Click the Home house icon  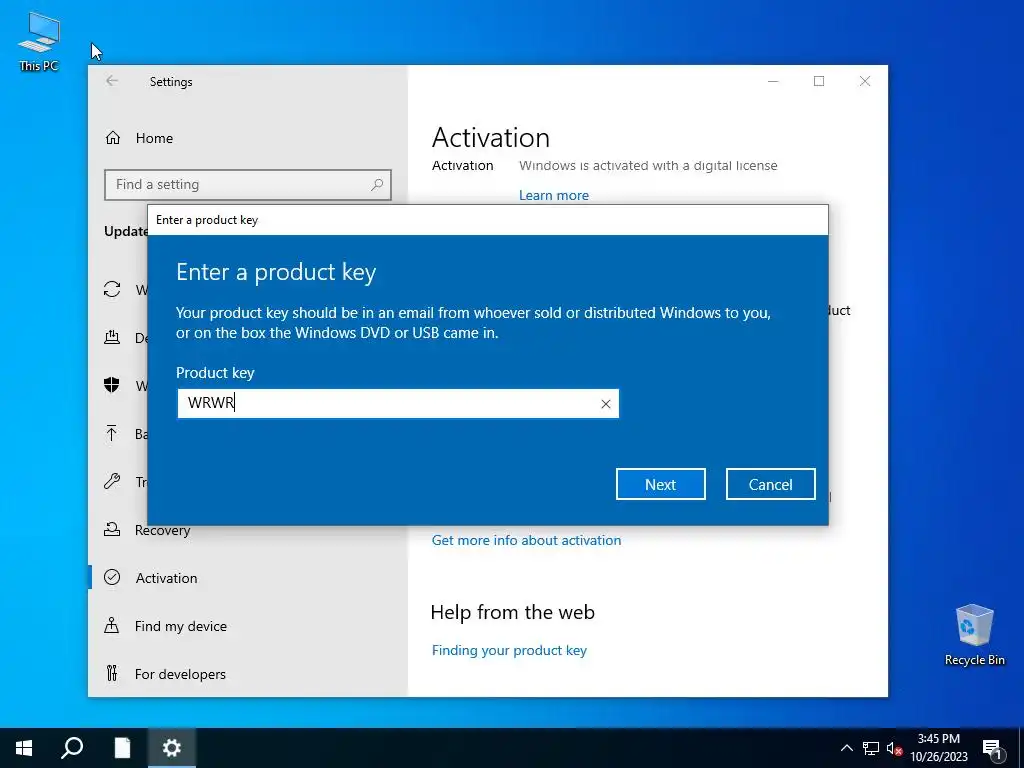113,138
